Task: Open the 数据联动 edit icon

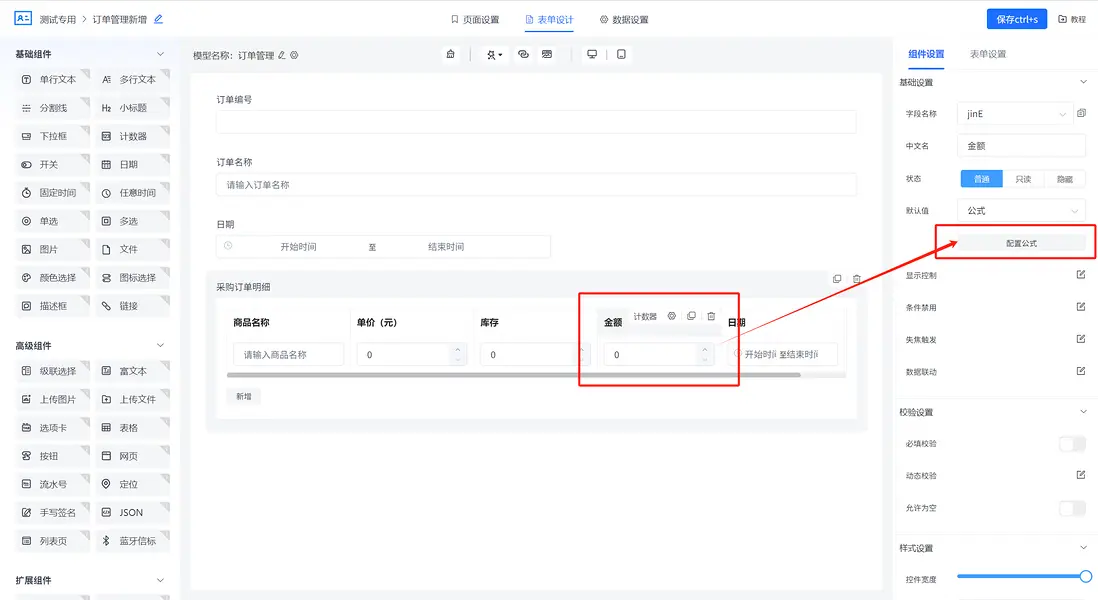Action: [x=1080, y=371]
